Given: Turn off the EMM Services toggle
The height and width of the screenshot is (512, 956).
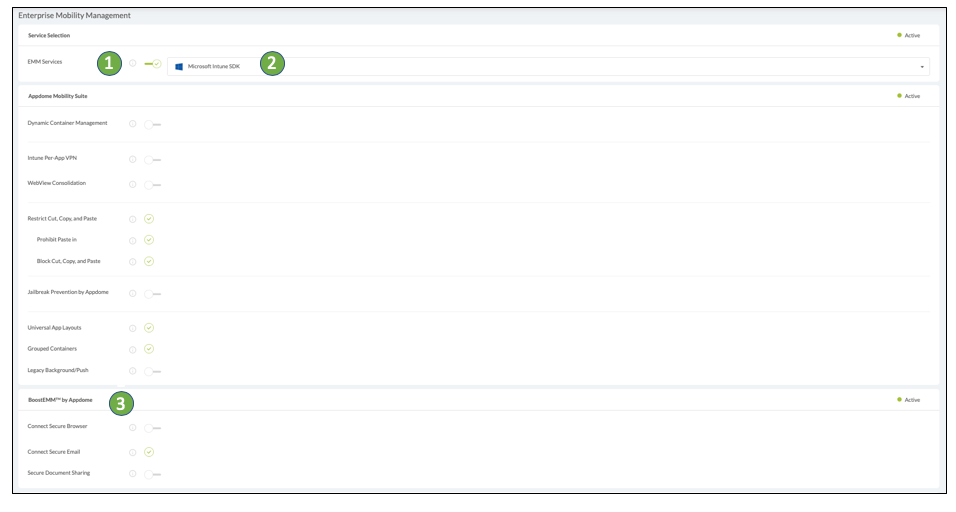Looking at the screenshot, I should [153, 64].
